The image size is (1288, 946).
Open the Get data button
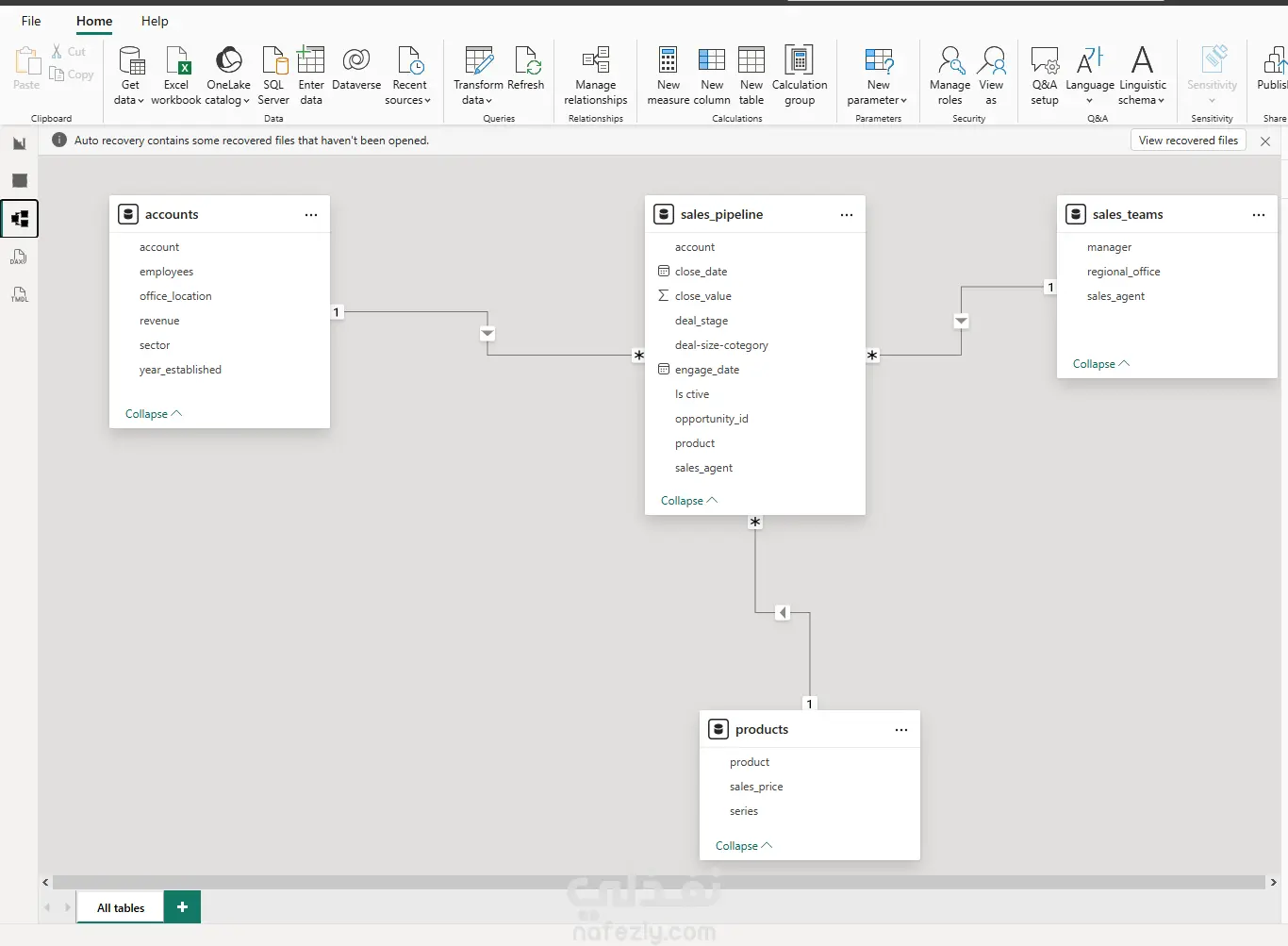(x=130, y=75)
